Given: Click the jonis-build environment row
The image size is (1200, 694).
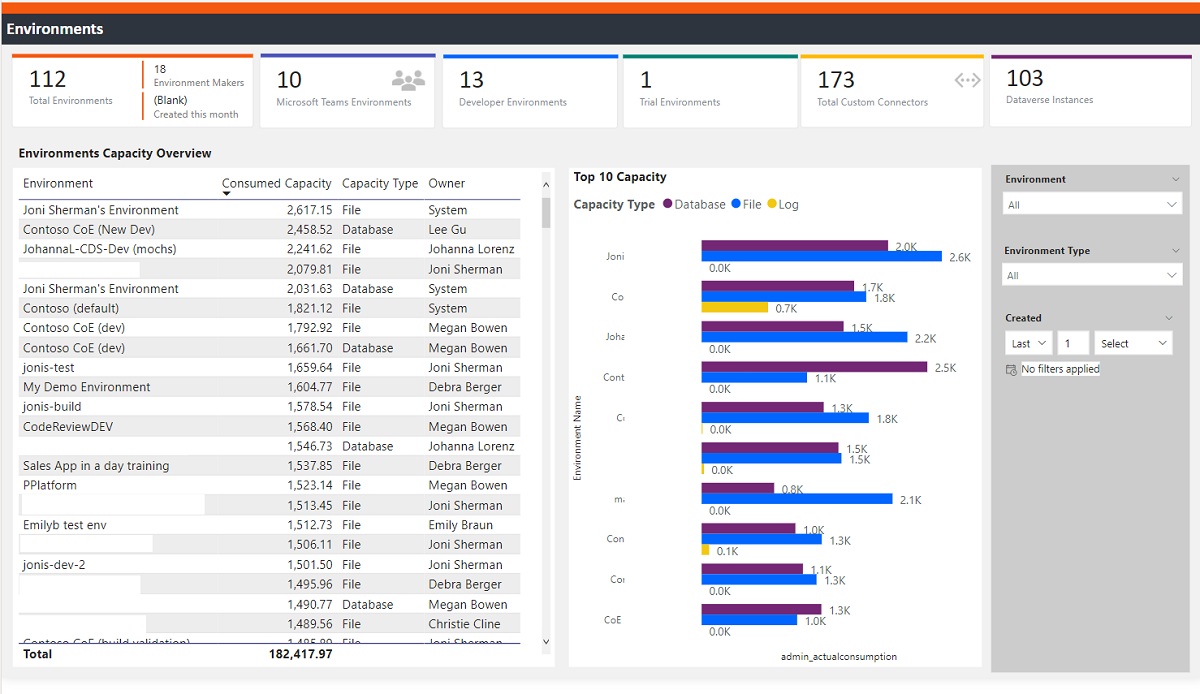Looking at the screenshot, I should (270, 407).
